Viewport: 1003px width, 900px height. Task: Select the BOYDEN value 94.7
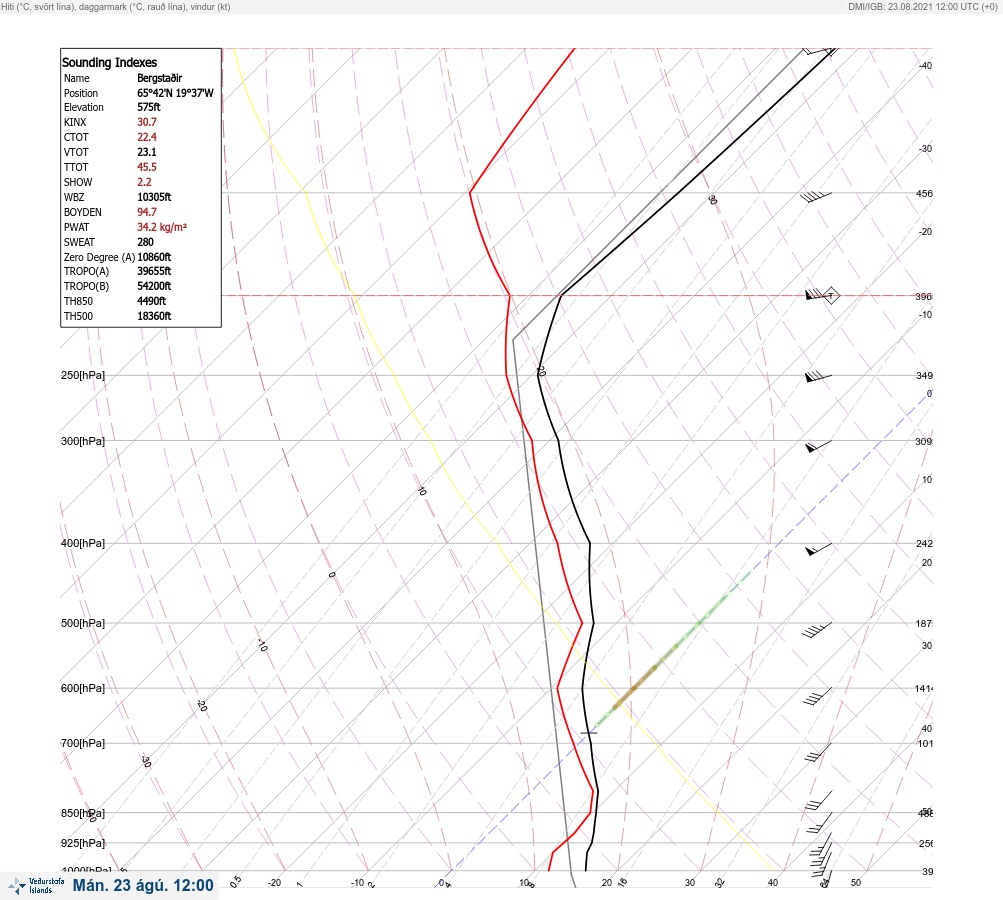[146, 212]
